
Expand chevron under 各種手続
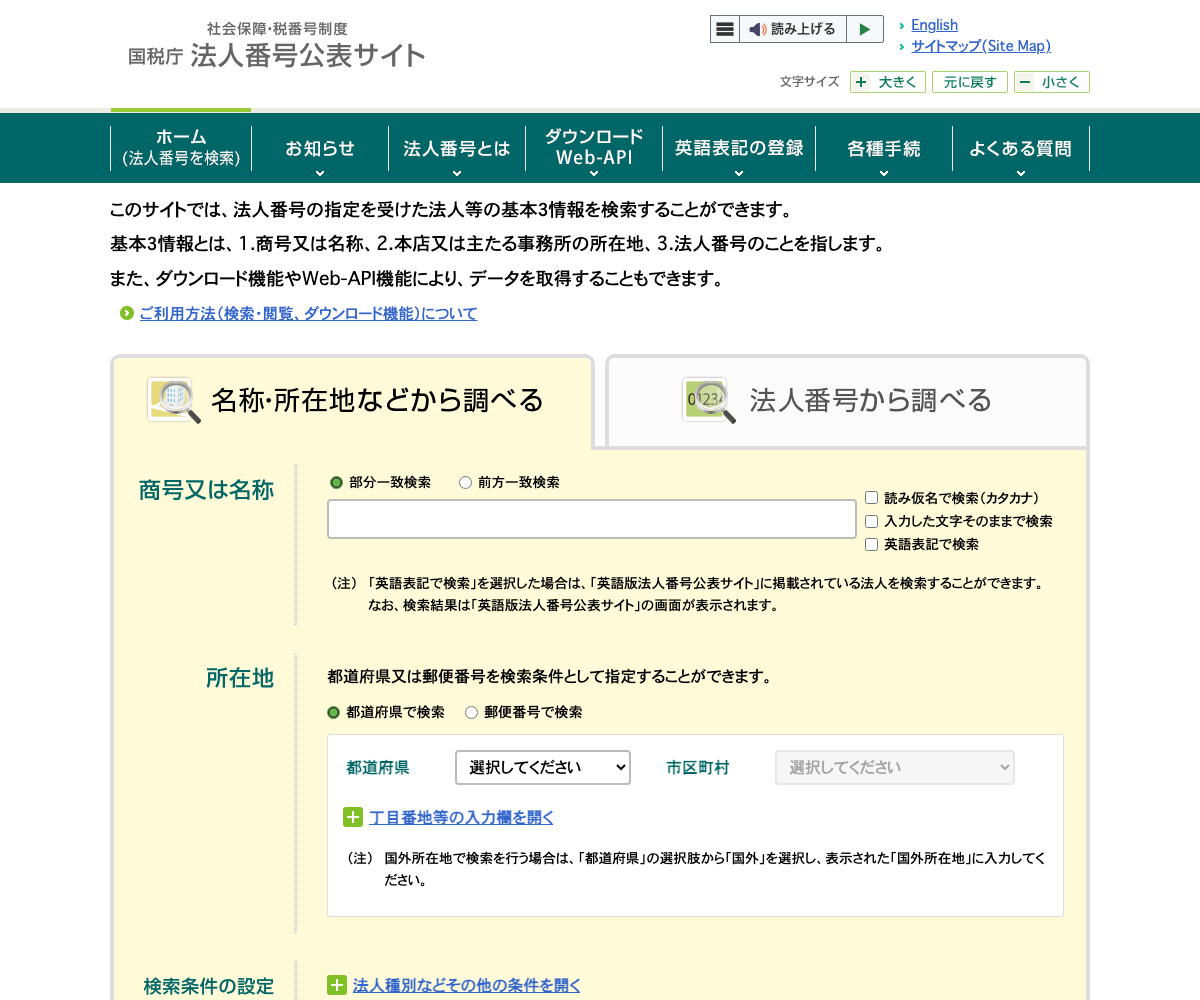coord(884,173)
